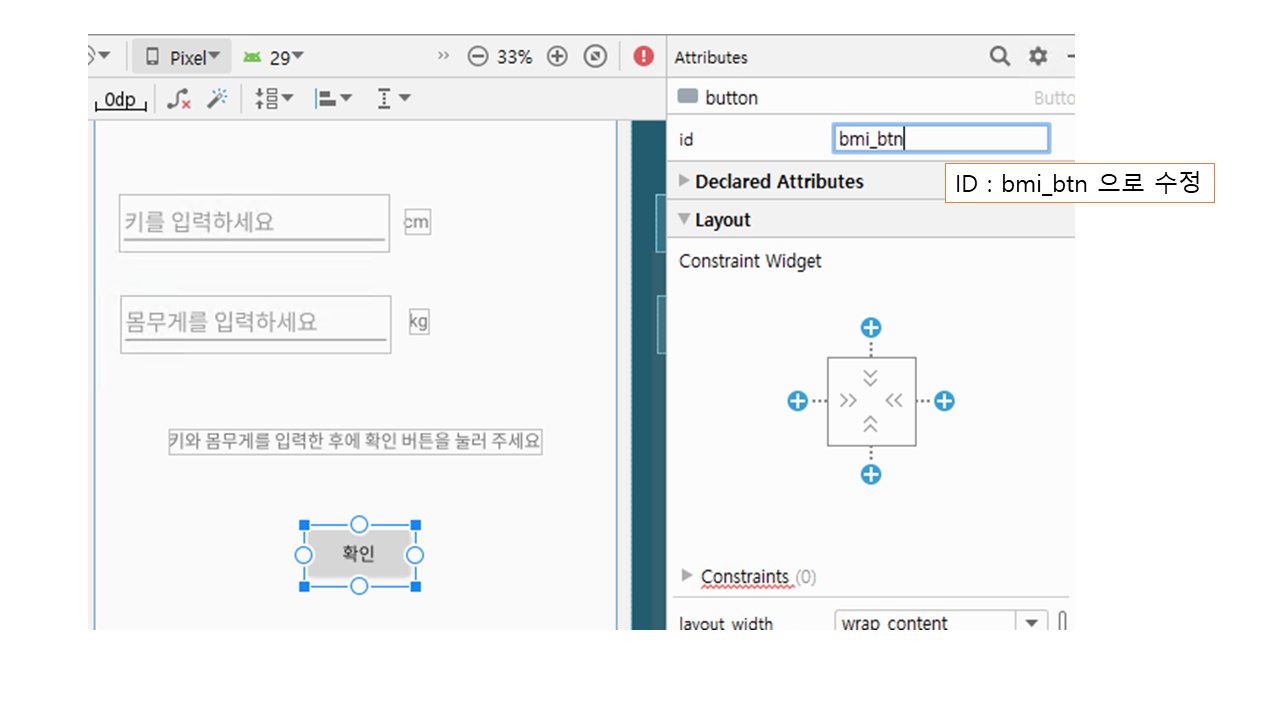Click the zoom in plus icon

[x=557, y=57]
